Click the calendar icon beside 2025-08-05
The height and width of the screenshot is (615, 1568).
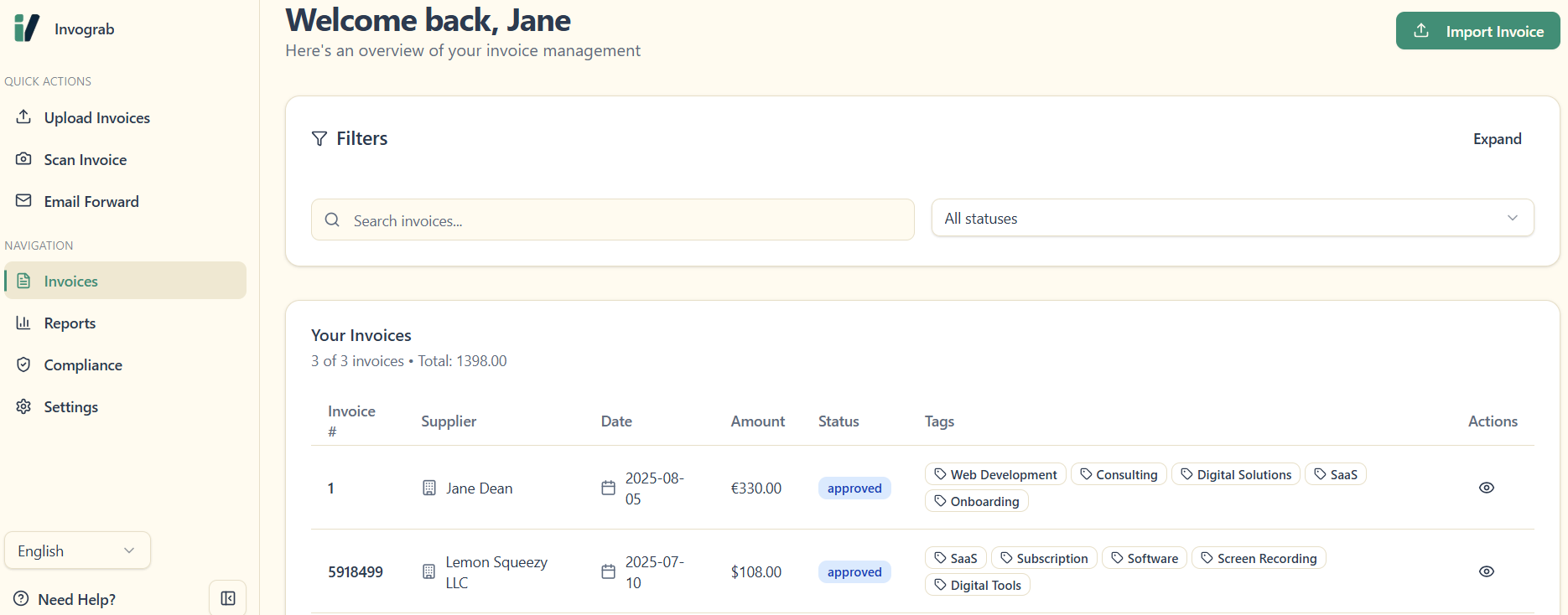[609, 488]
